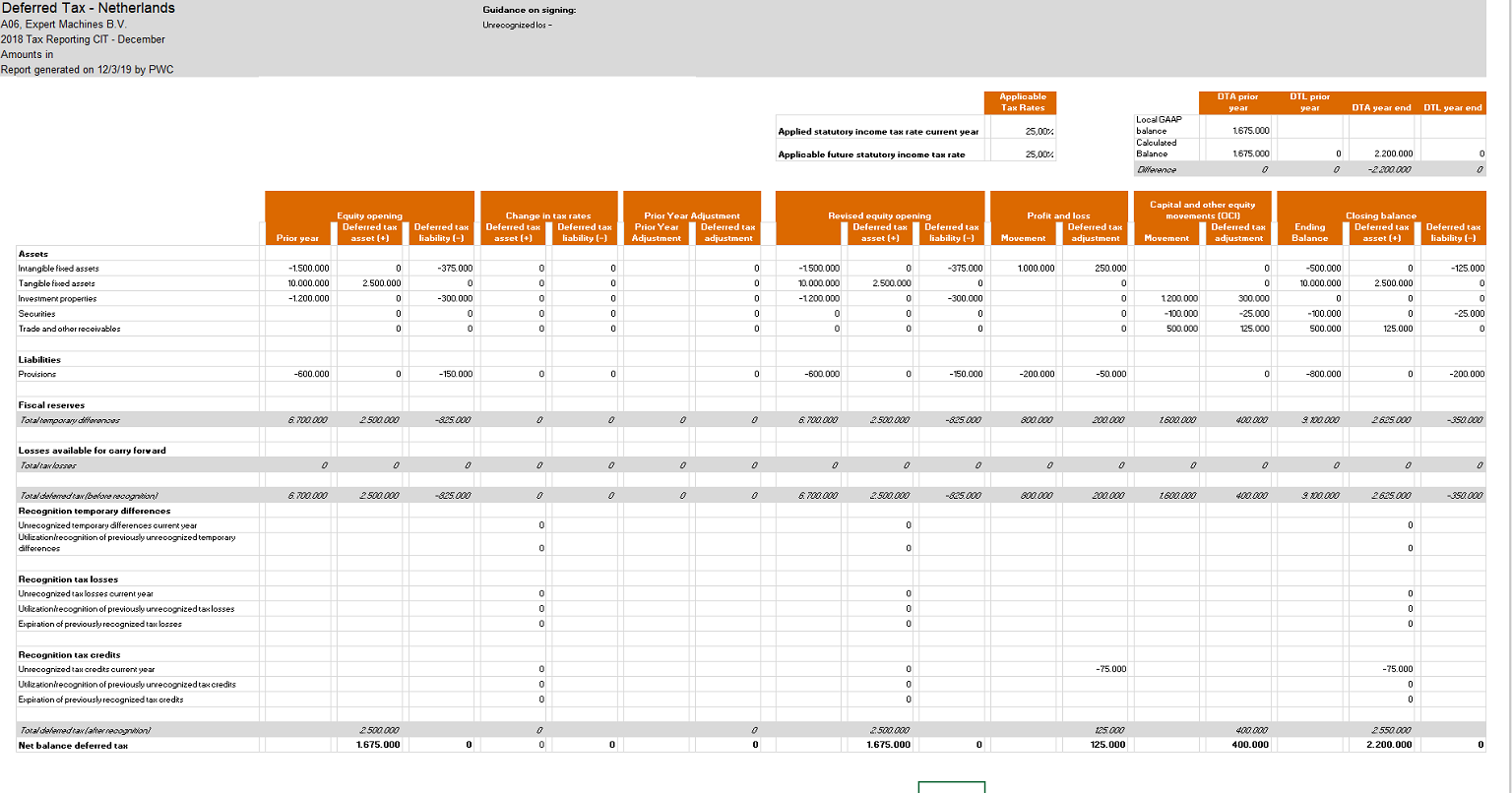The image size is (1512, 793).
Task: Click the Deferred Tax - Netherlands title
Action: (88, 9)
